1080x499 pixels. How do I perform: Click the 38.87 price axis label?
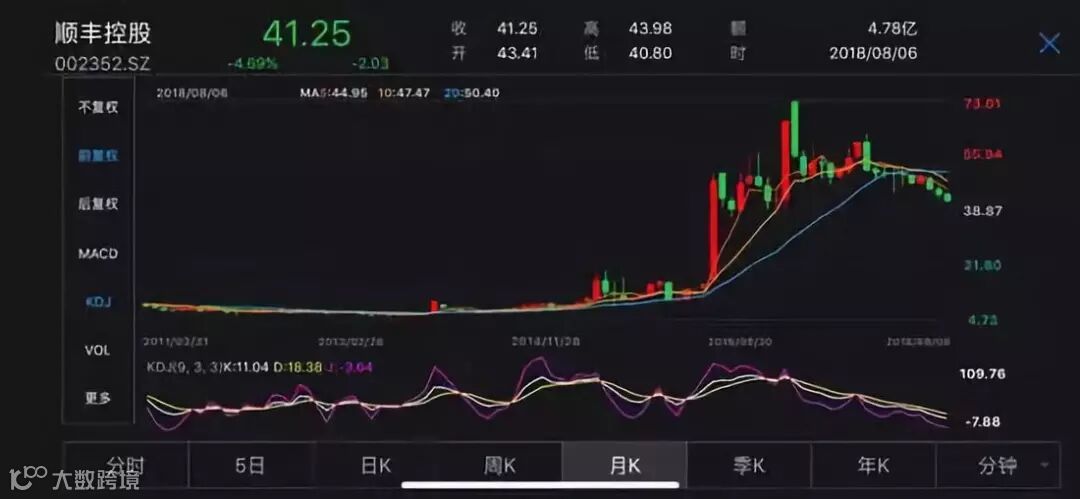(x=982, y=212)
